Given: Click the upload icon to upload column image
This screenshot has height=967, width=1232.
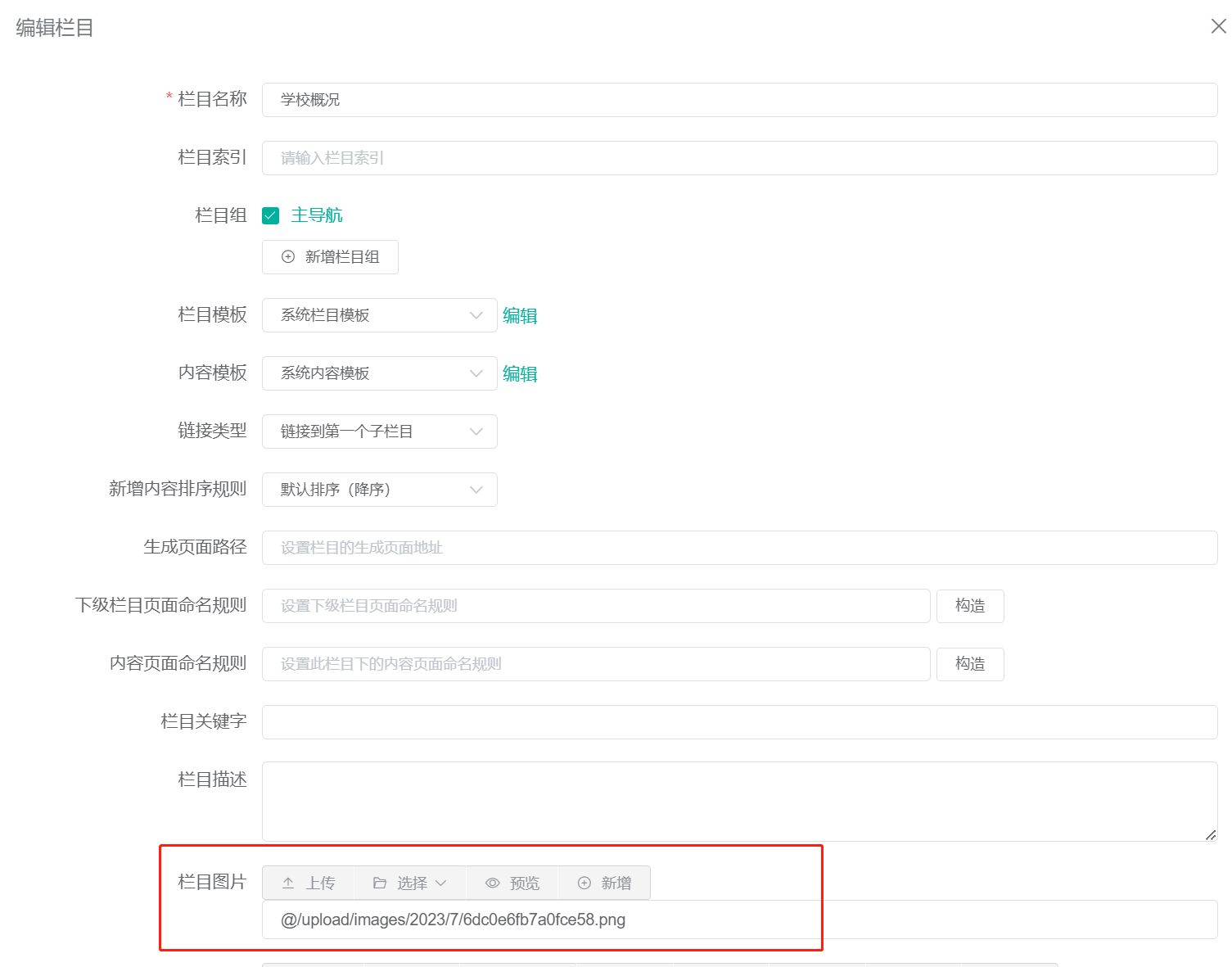Looking at the screenshot, I should (x=288, y=883).
